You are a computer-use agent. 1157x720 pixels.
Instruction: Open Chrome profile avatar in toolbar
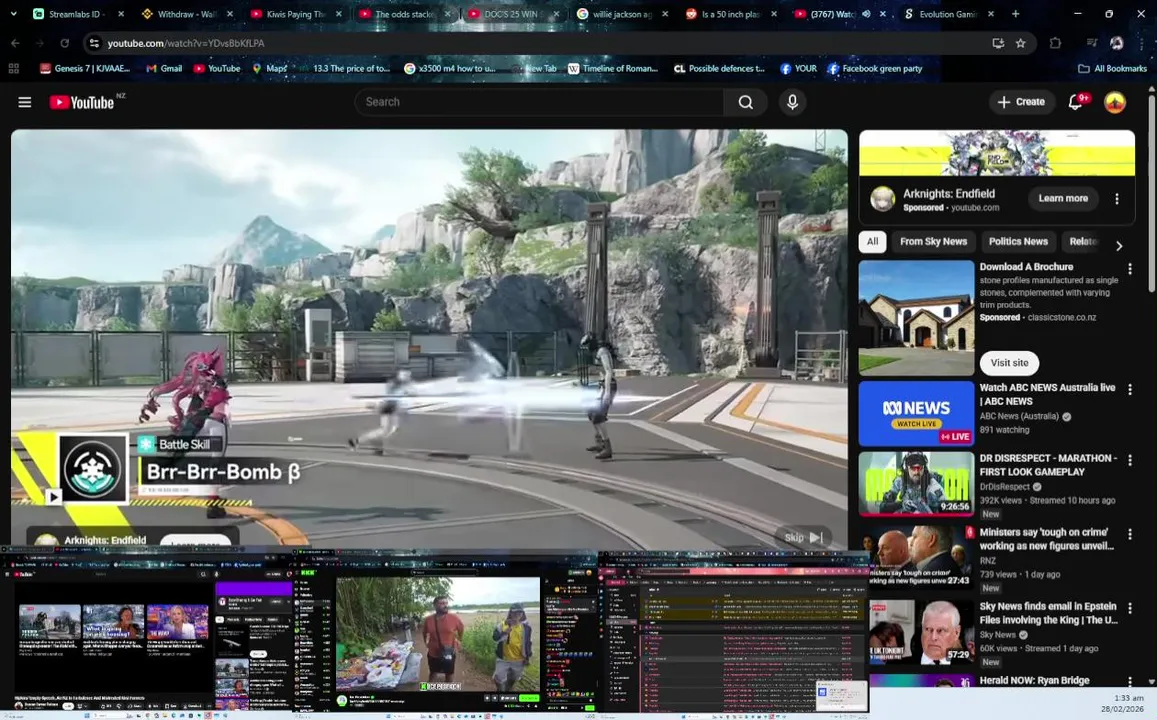pos(1116,43)
